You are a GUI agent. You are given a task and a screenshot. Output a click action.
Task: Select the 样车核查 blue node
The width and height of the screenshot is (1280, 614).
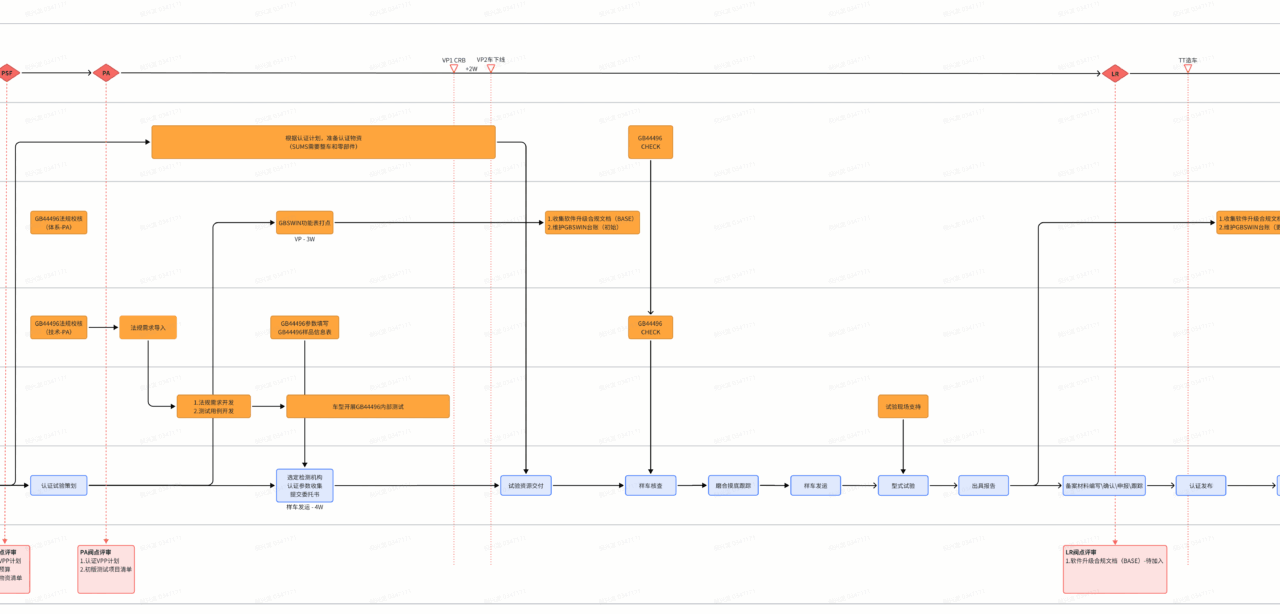(x=651, y=485)
